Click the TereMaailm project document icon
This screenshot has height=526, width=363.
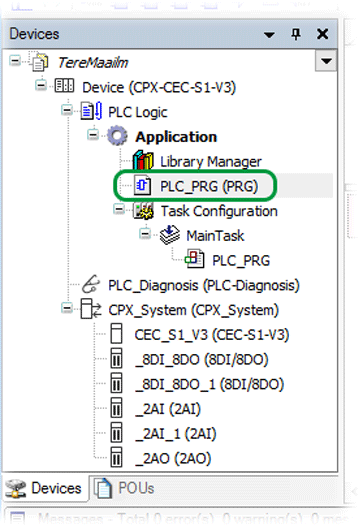[x=40, y=62]
